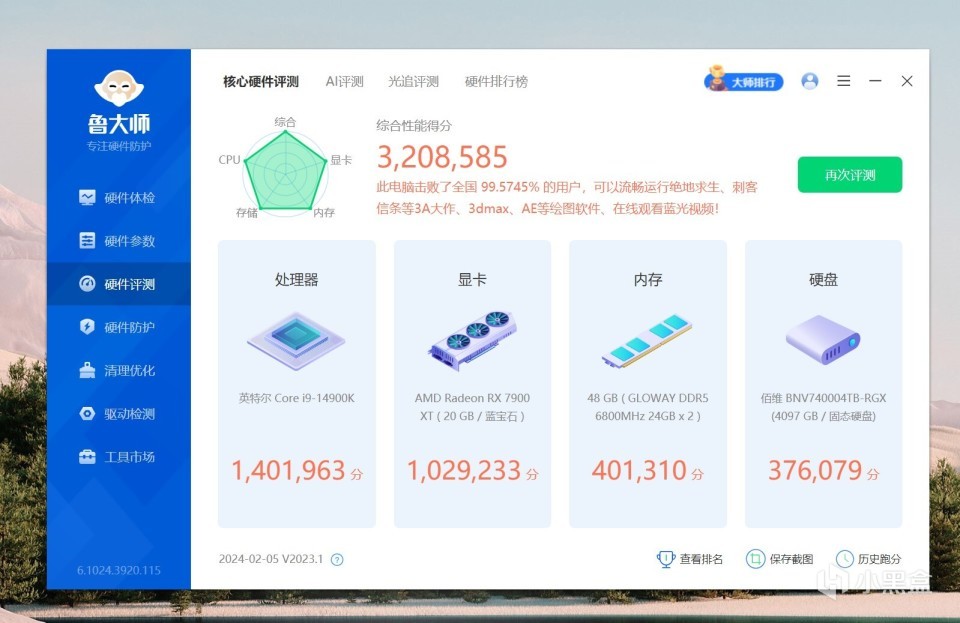960x623 pixels.
Task: Click the 硬盘 drive icon
Action: click(823, 340)
